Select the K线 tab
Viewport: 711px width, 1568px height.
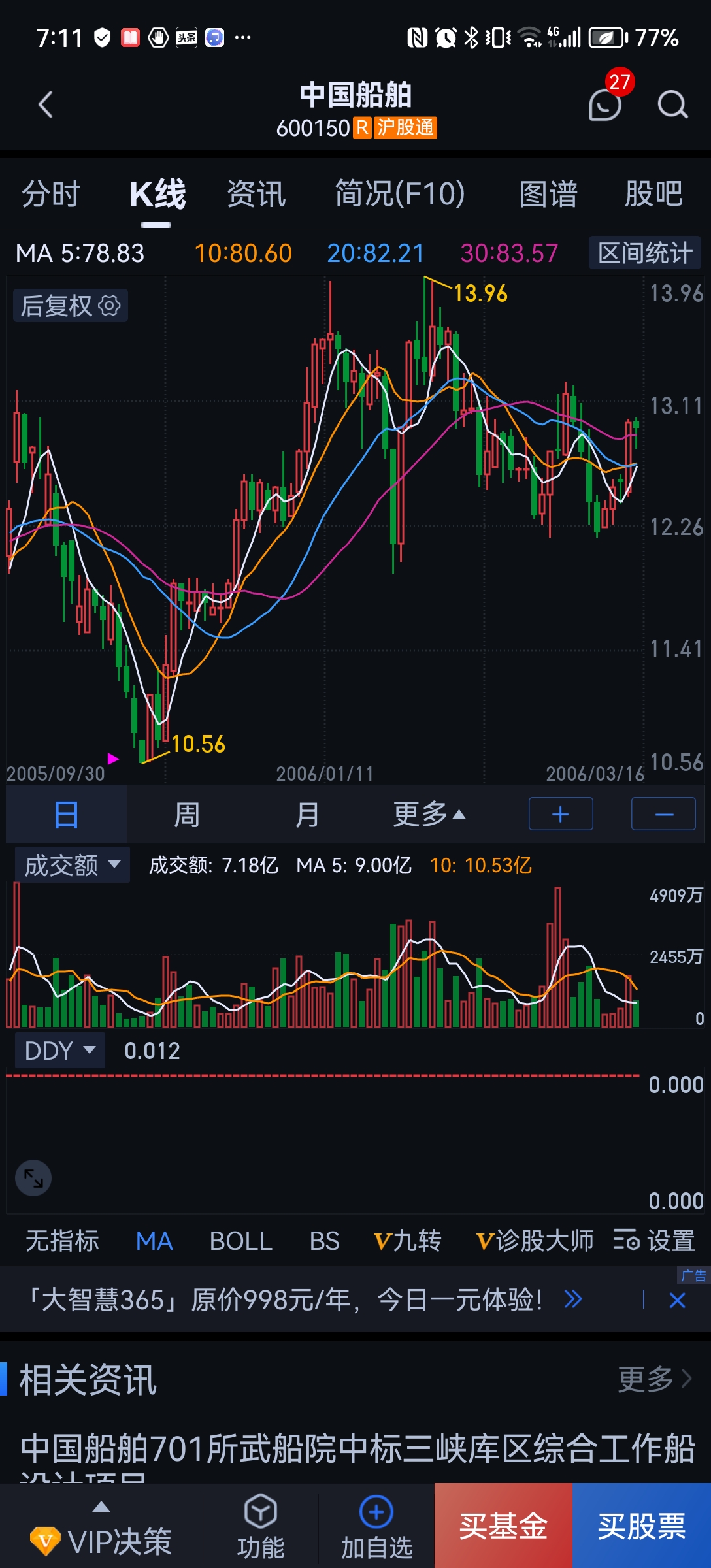click(157, 194)
